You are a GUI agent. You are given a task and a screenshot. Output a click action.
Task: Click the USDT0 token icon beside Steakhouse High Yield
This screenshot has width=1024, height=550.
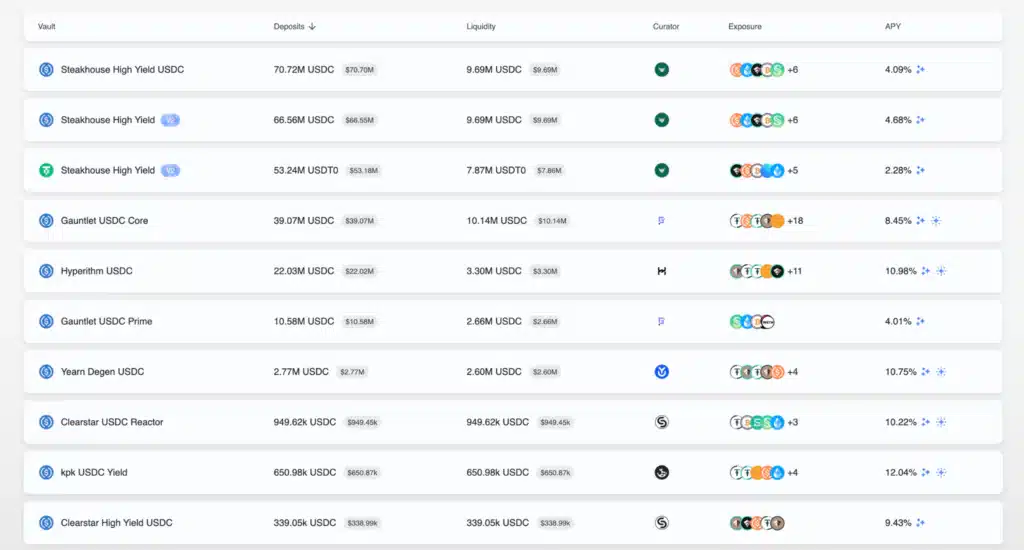click(46, 171)
